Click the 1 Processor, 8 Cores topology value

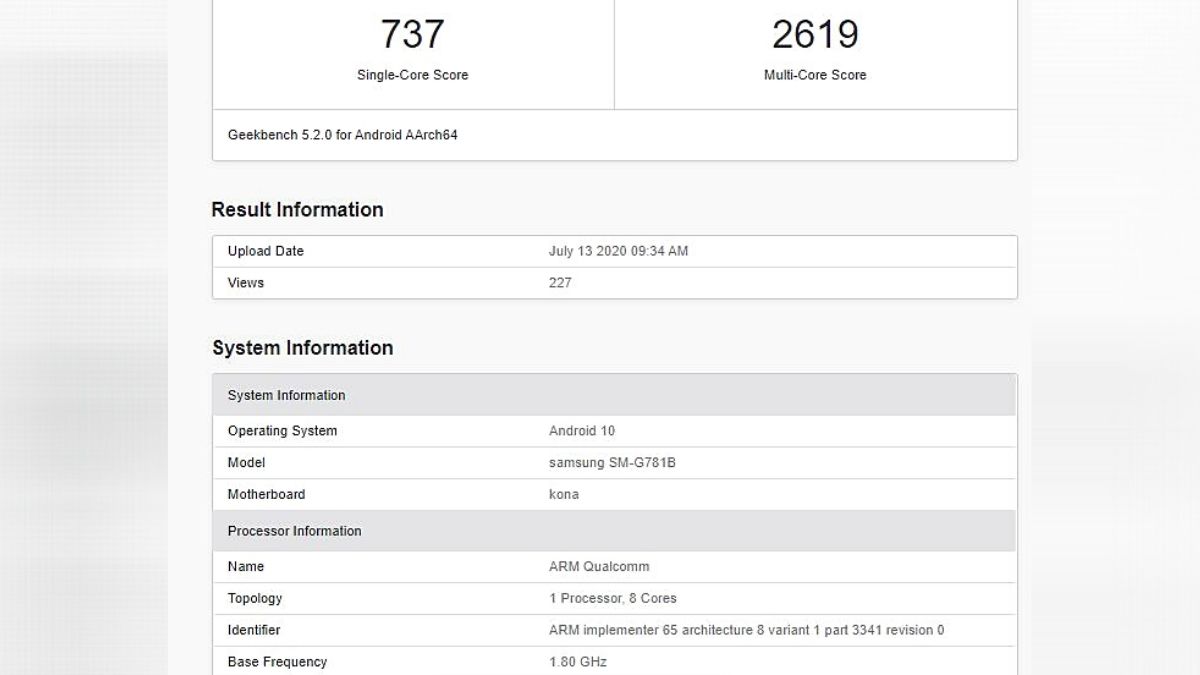click(x=612, y=598)
